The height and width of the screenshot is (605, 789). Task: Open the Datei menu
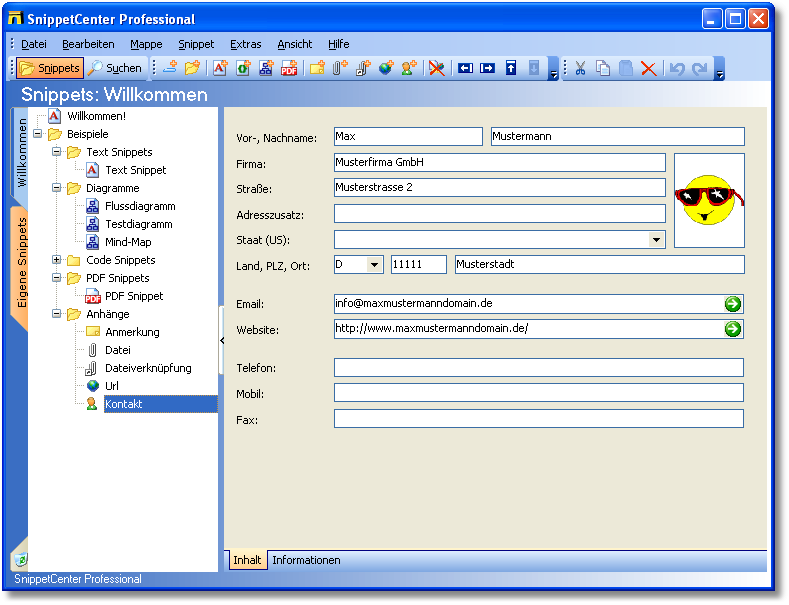(x=34, y=44)
